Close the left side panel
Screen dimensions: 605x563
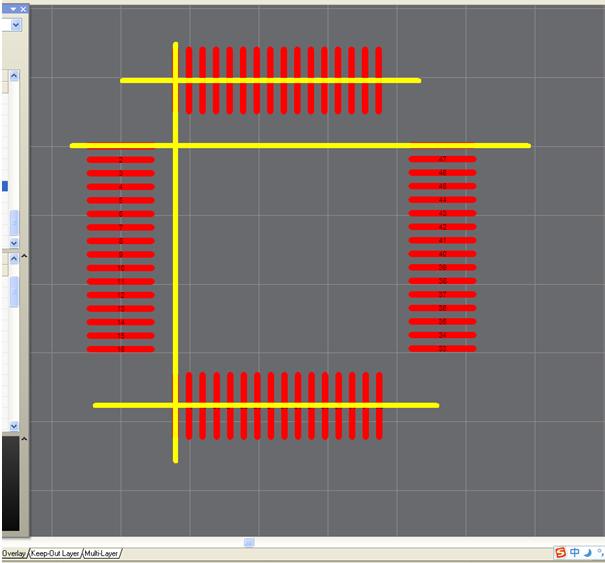tap(23, 9)
